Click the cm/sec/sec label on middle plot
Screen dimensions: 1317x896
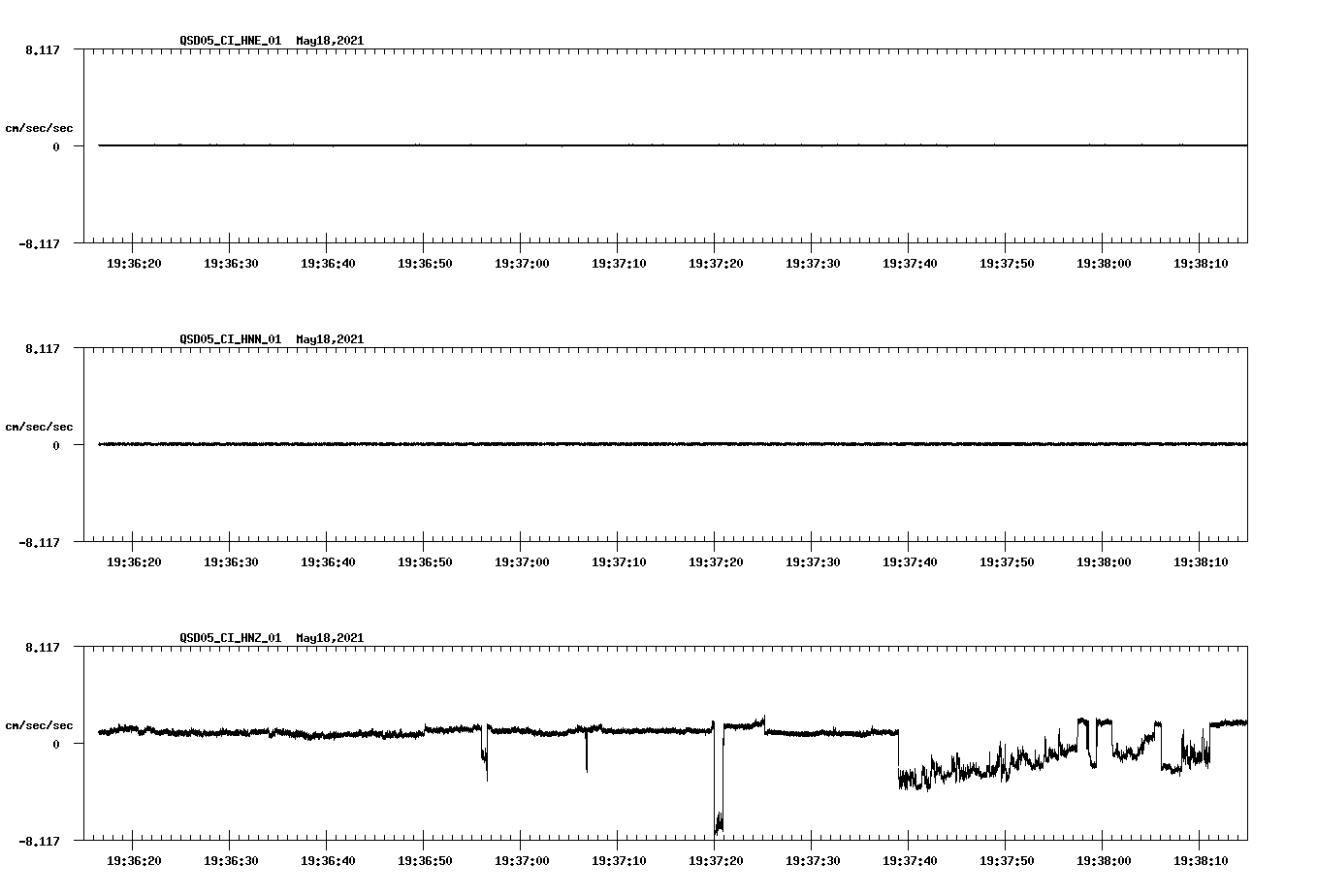pyautogui.click(x=40, y=426)
